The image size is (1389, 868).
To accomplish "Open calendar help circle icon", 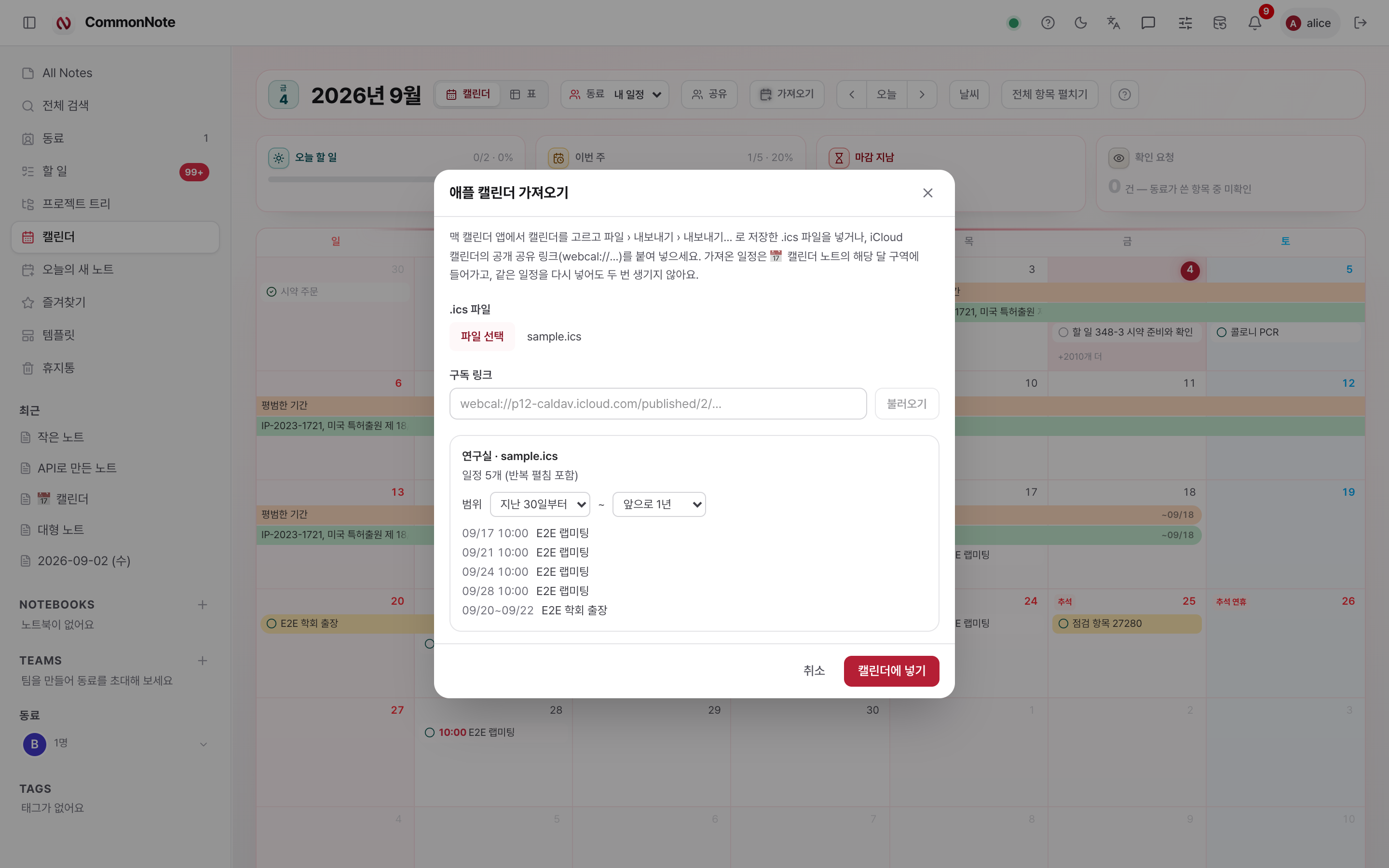I will [x=1124, y=94].
